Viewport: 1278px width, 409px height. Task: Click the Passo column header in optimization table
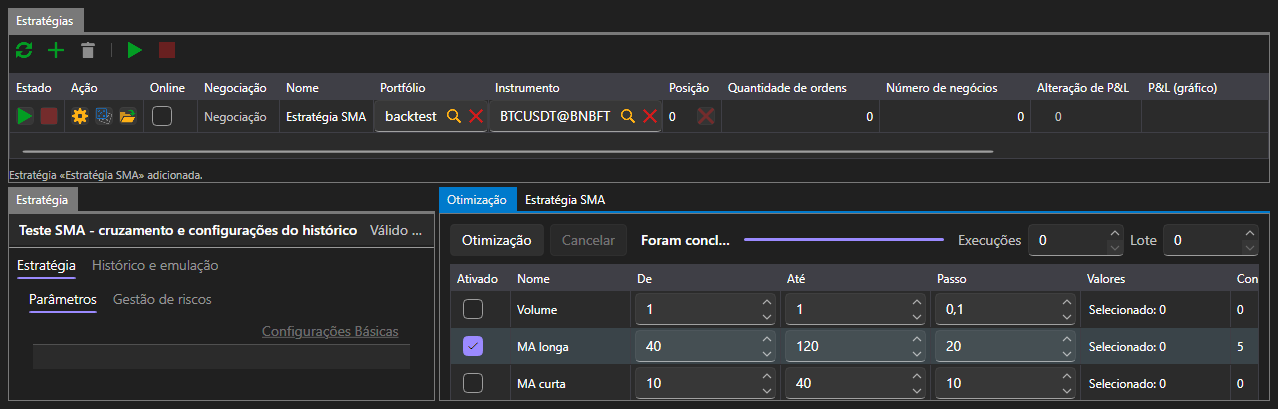pos(952,278)
